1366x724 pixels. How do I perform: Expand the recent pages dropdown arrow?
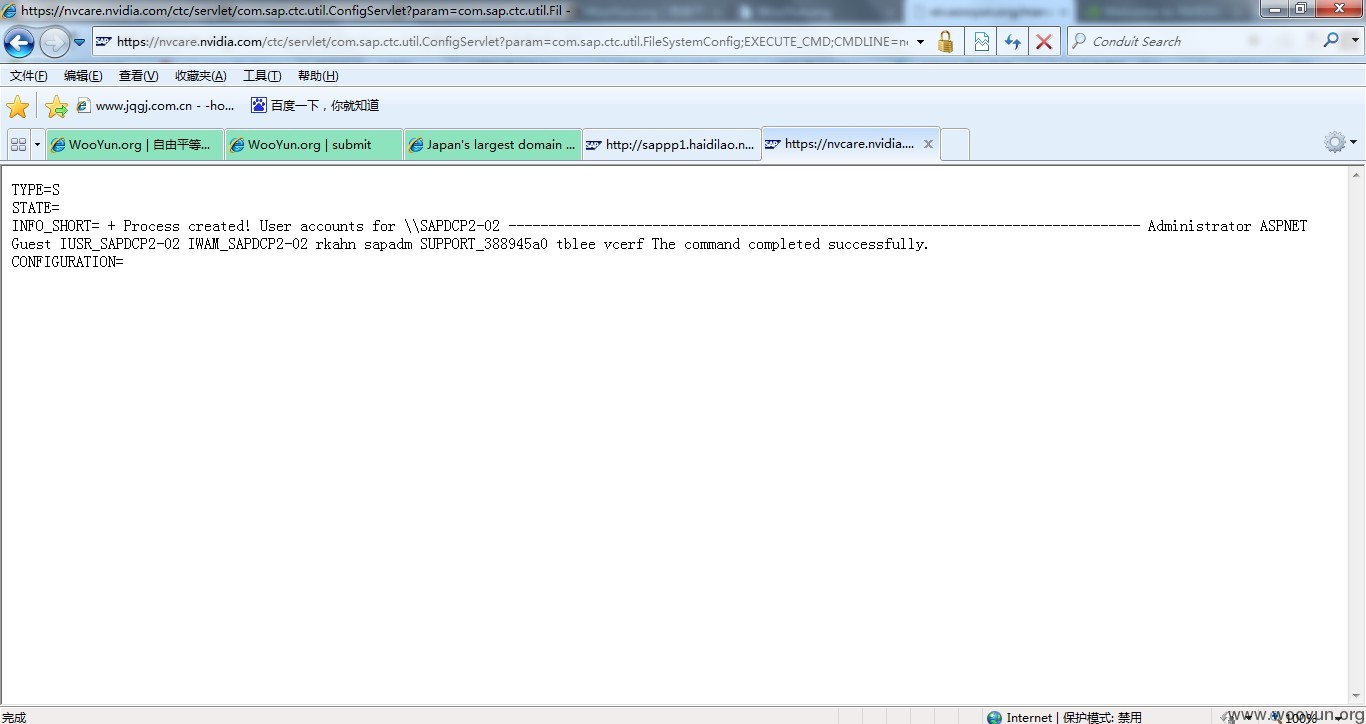[x=80, y=42]
